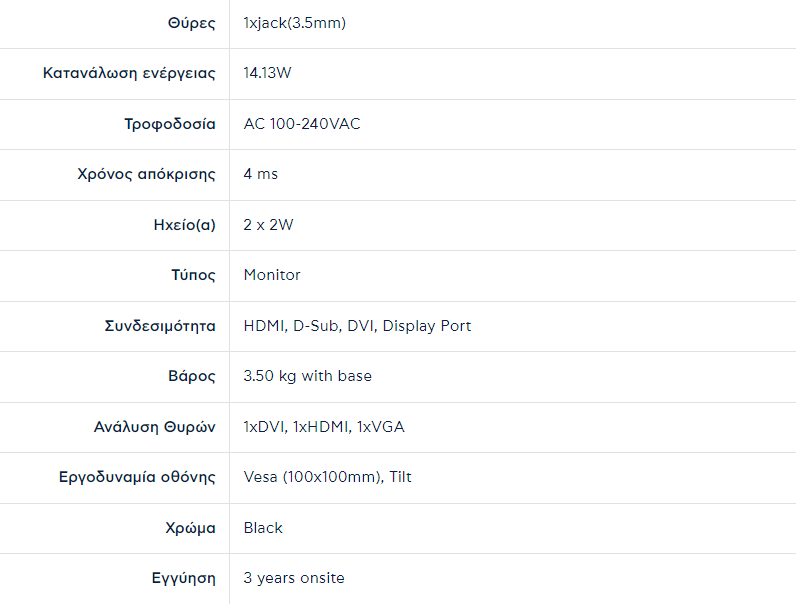Click the Χρόνος απόκρισης label

pos(146,174)
